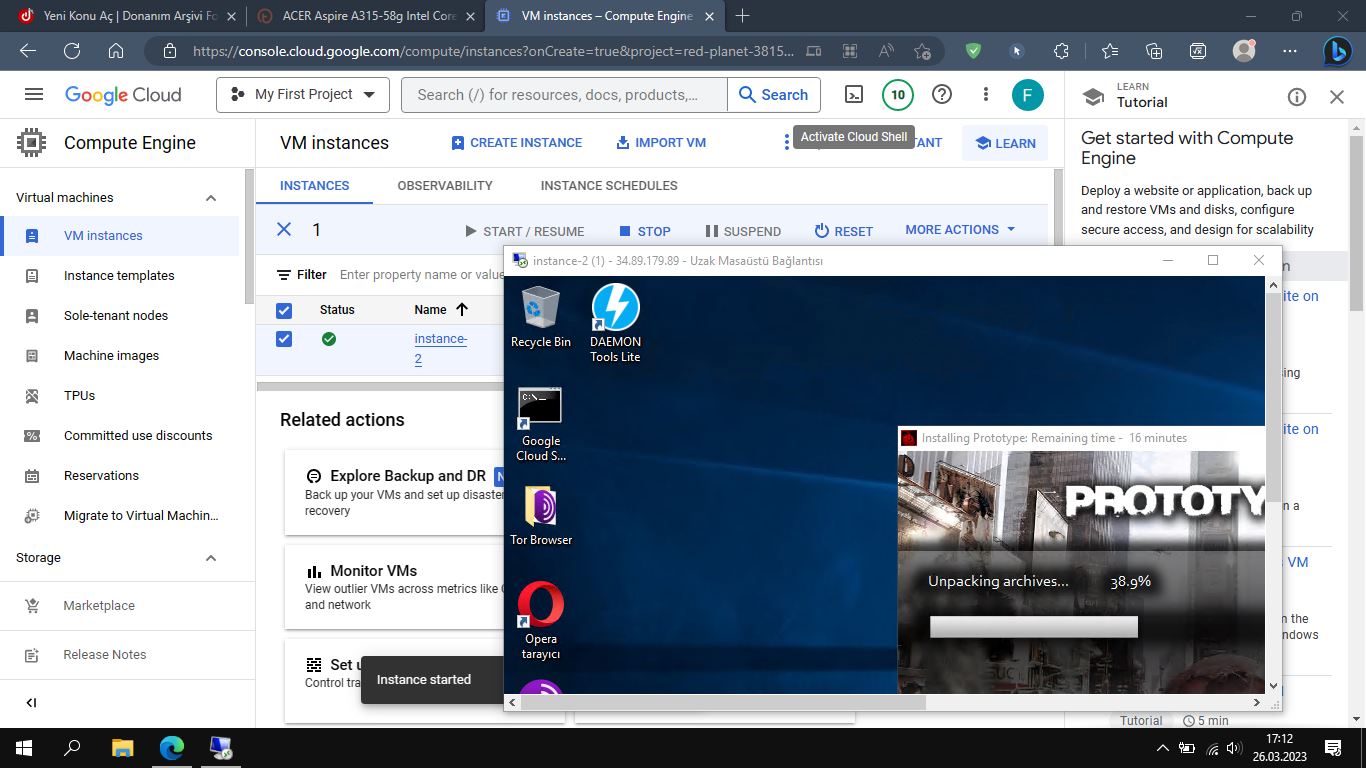The width and height of the screenshot is (1366, 768).
Task: Click the browser address bar
Action: click(495, 51)
